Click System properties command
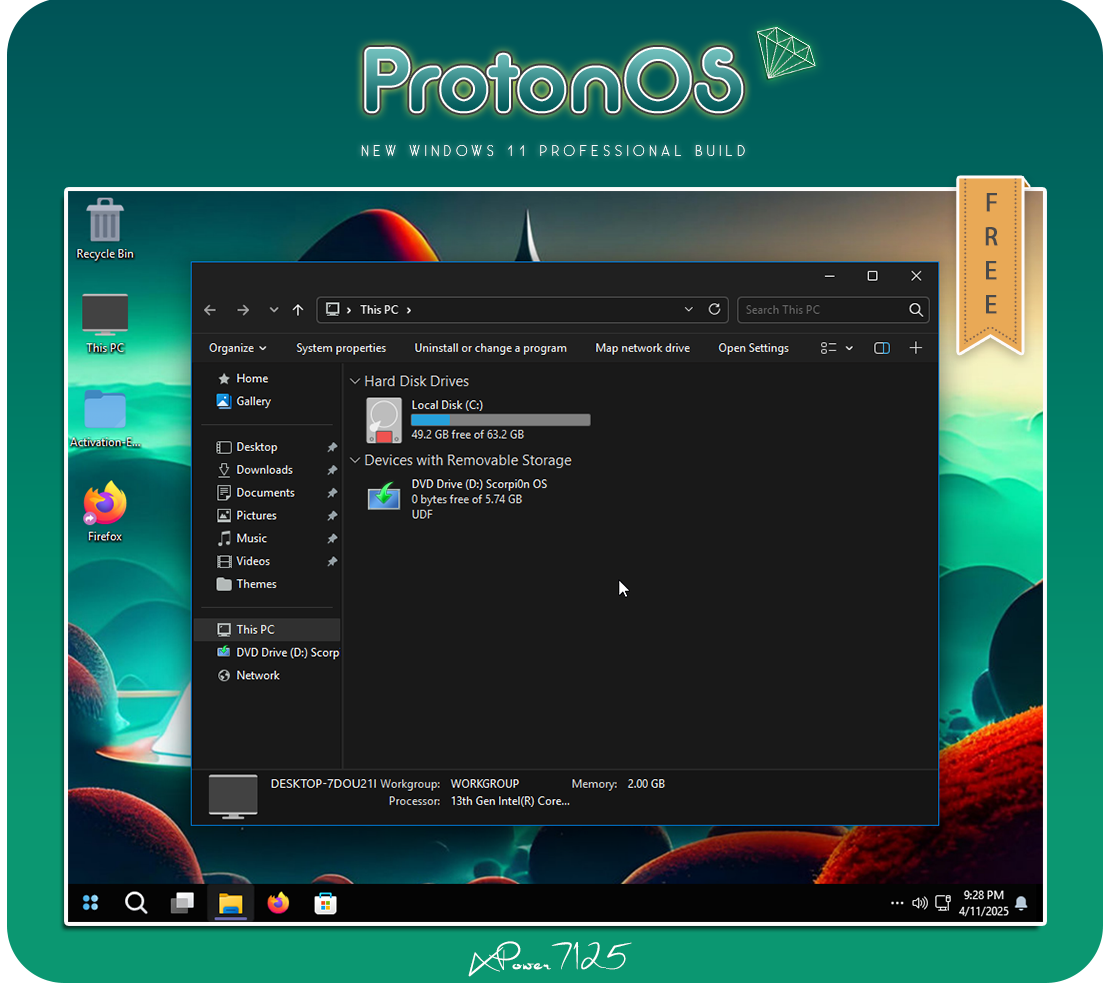This screenshot has height=985, width=1110. click(341, 348)
